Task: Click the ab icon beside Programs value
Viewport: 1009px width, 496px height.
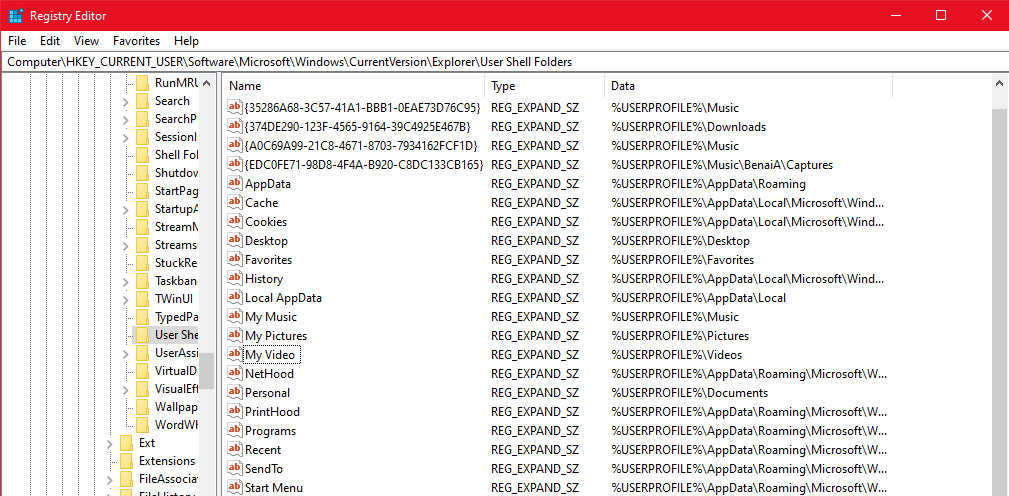Action: 235,430
